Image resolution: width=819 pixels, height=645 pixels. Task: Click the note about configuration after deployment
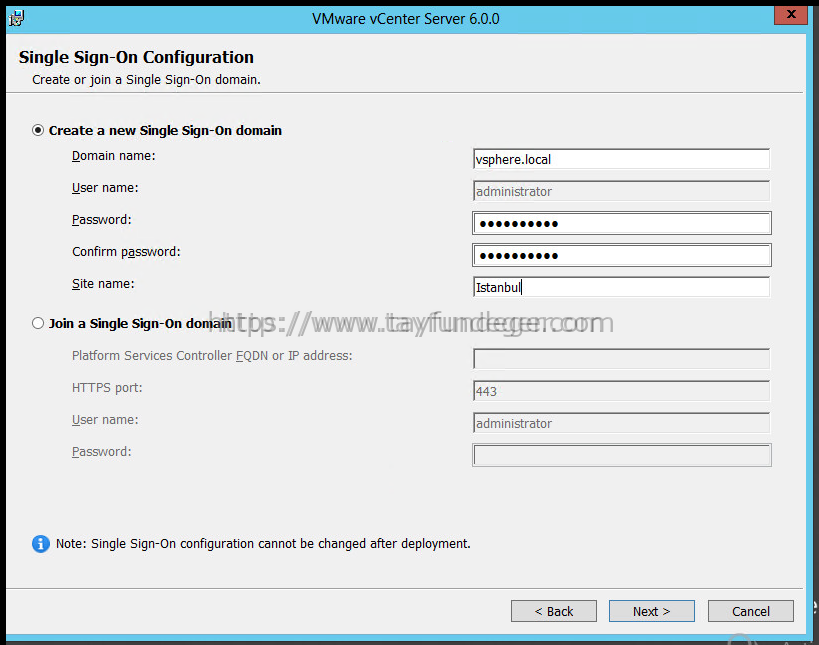coord(263,544)
